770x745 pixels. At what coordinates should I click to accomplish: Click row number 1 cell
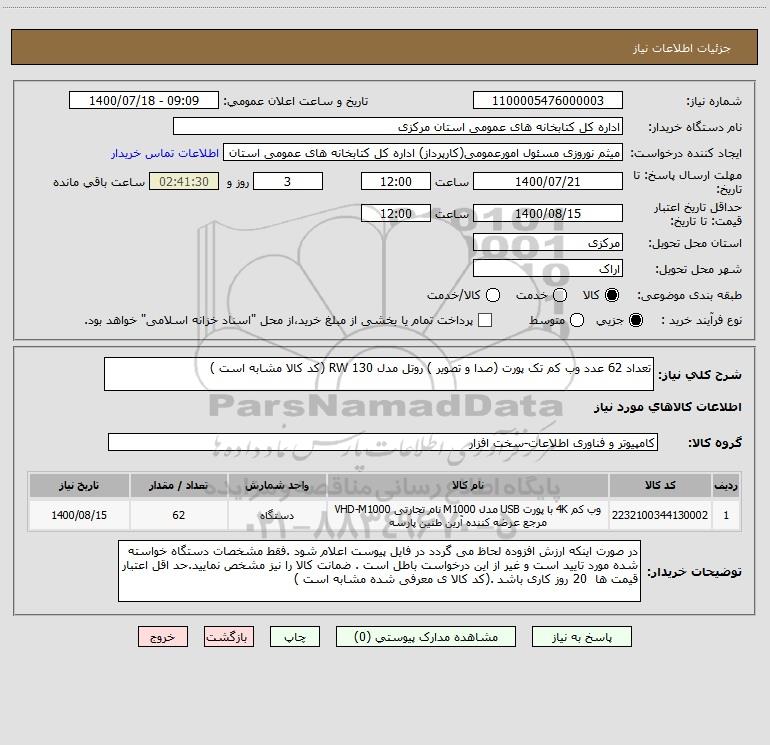click(x=726, y=515)
